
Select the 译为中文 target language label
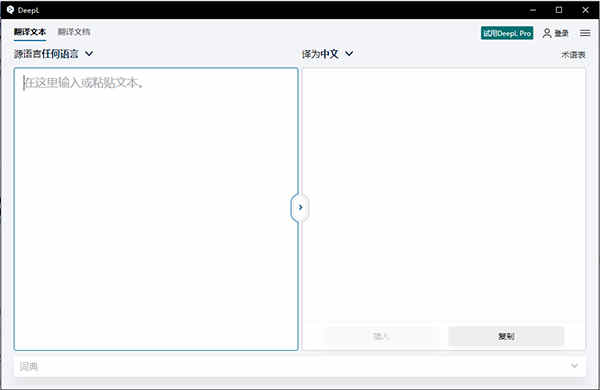(x=320, y=54)
